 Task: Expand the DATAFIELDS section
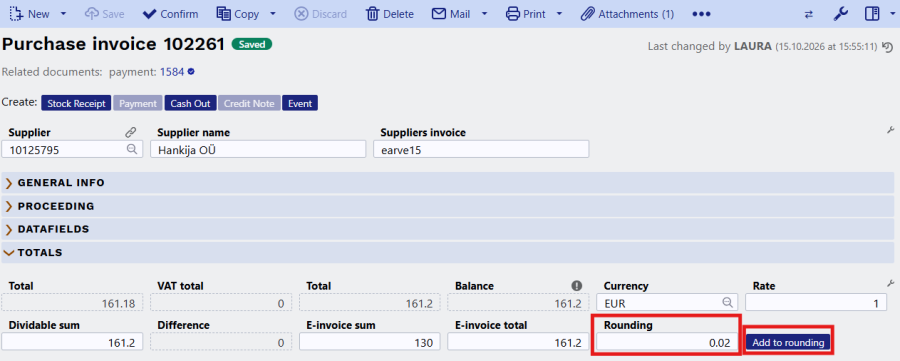448,228
